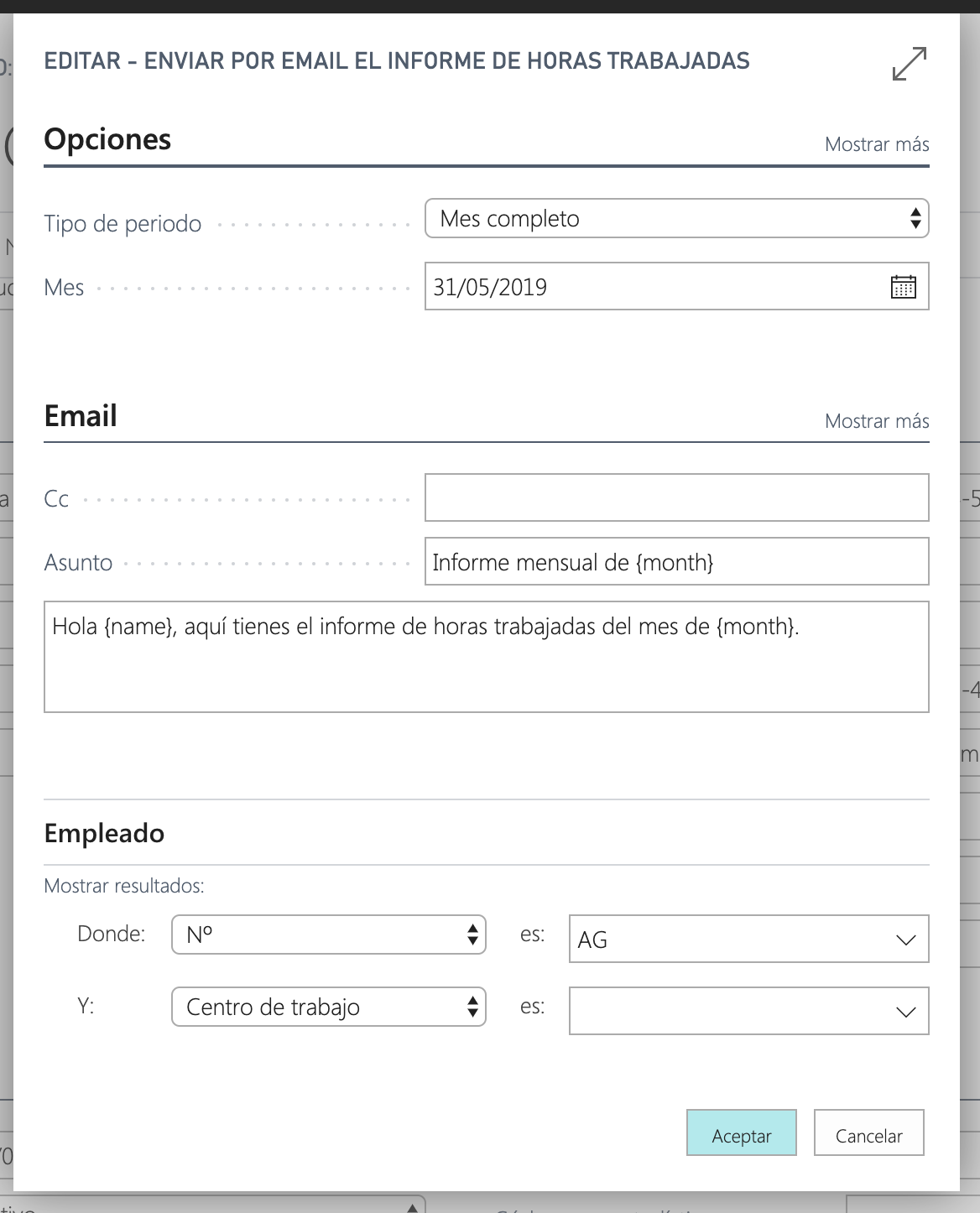Click into the Cc input field
The height and width of the screenshot is (1213, 980).
(x=676, y=497)
